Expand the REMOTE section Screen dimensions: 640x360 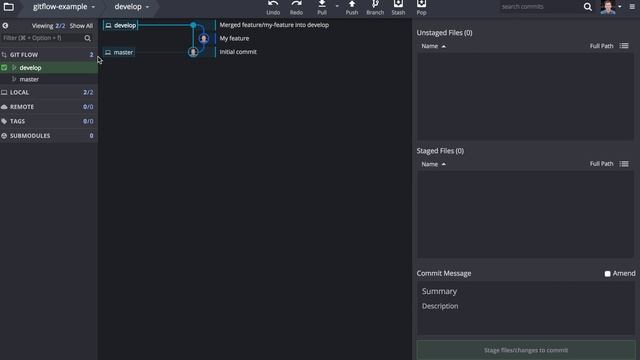49,107
